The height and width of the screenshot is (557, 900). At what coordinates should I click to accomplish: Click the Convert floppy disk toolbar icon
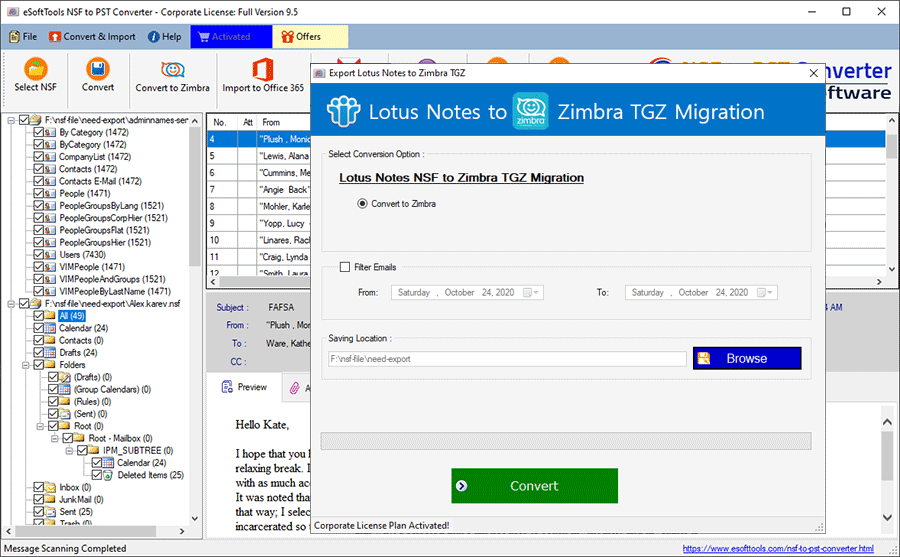coord(98,68)
